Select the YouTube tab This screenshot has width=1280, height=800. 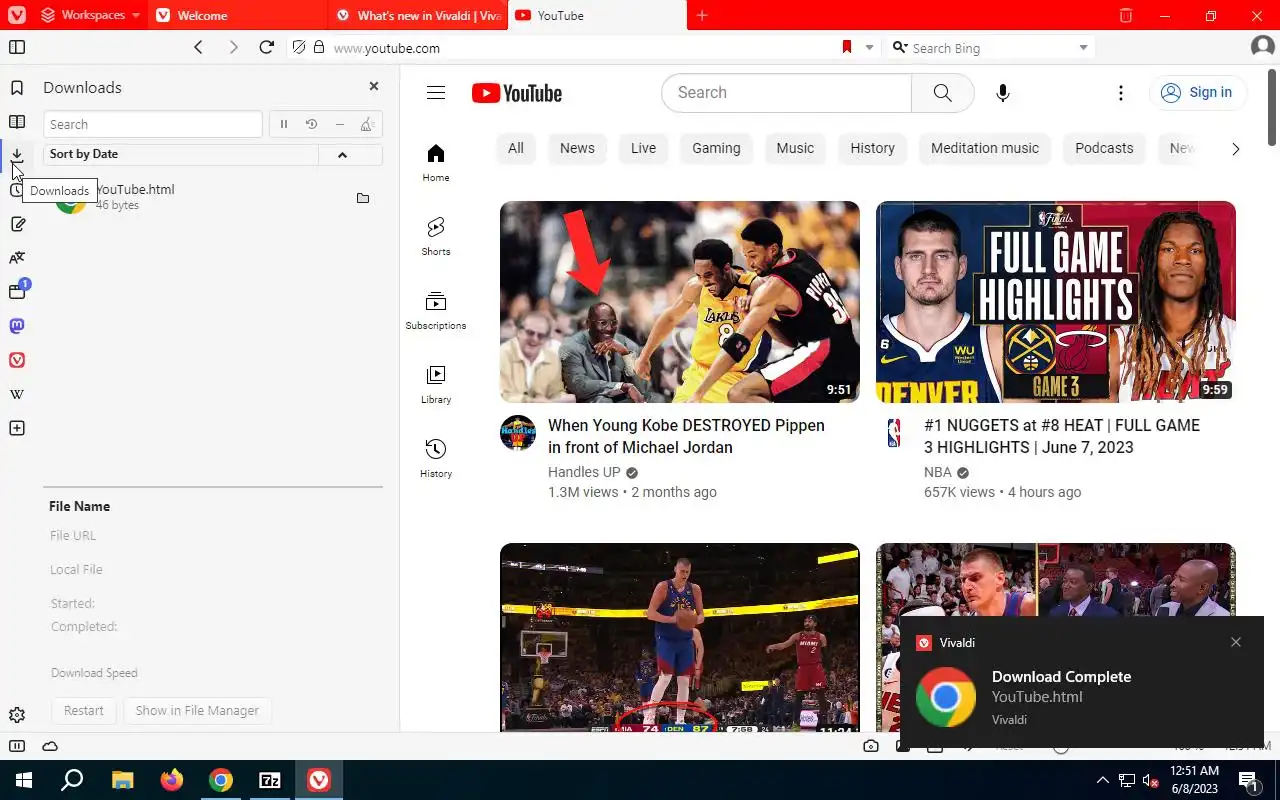597,15
